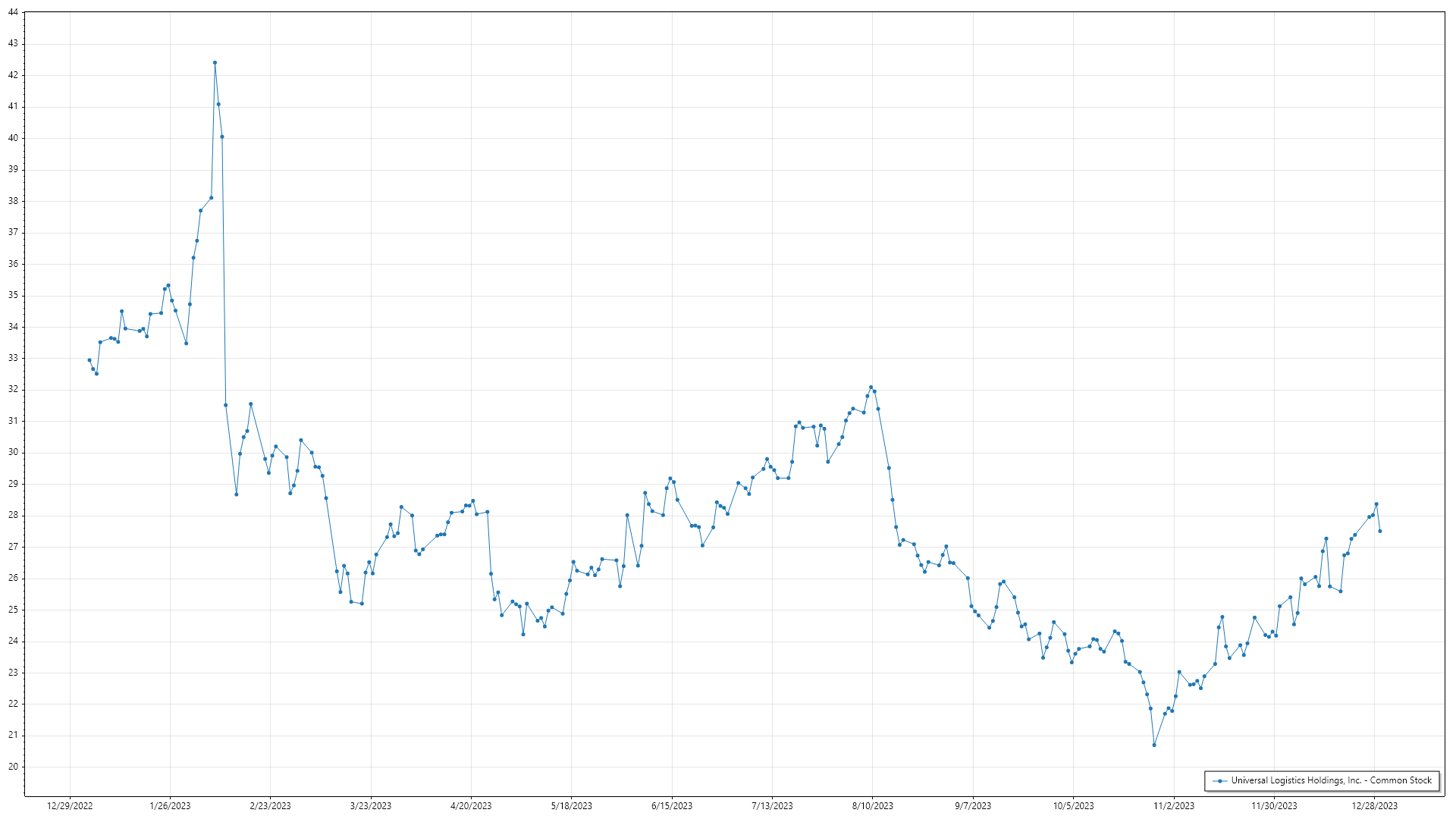Click the August peak data point near 32

(x=871, y=388)
